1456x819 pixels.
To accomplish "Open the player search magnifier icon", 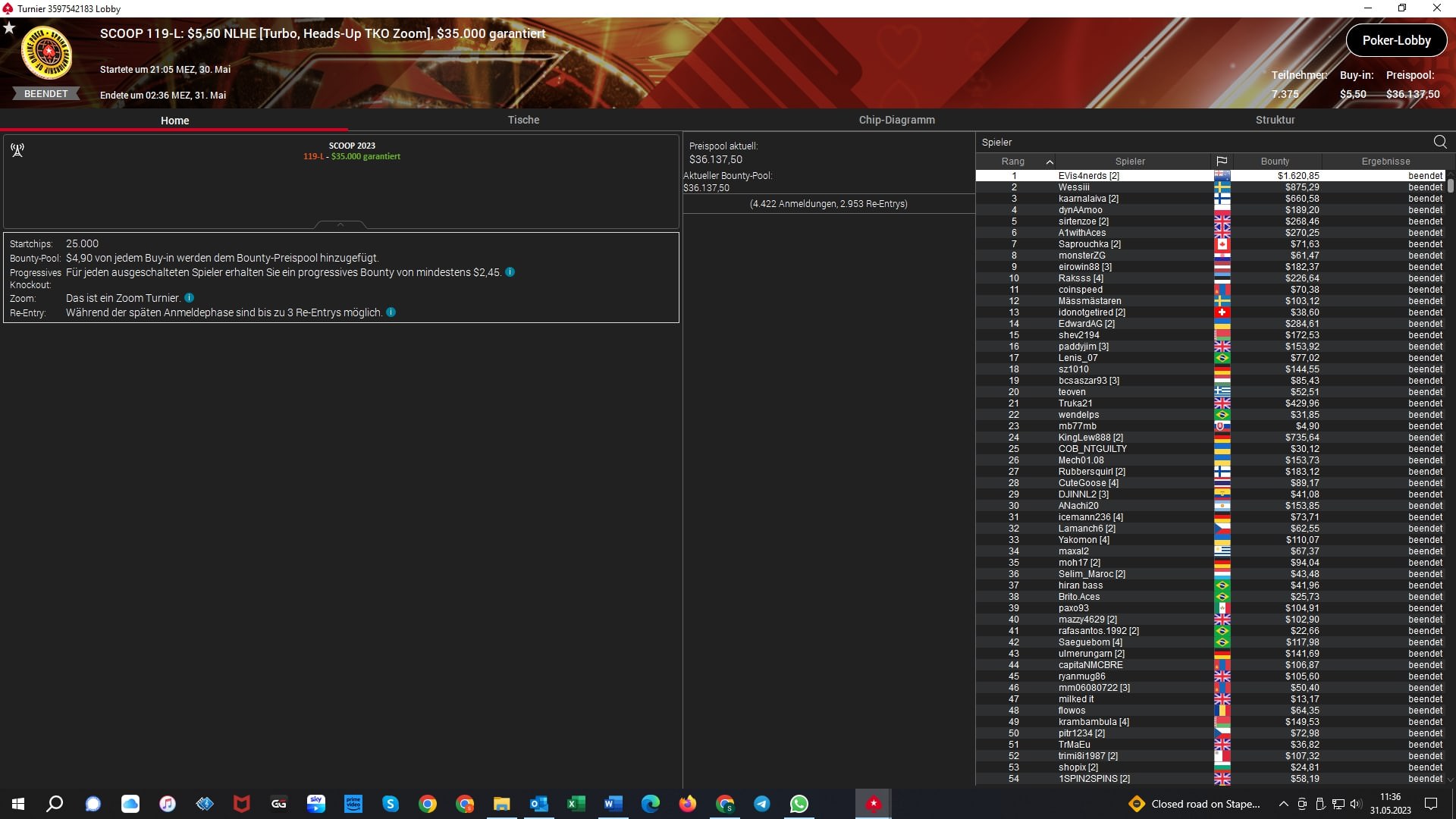I will point(1440,142).
